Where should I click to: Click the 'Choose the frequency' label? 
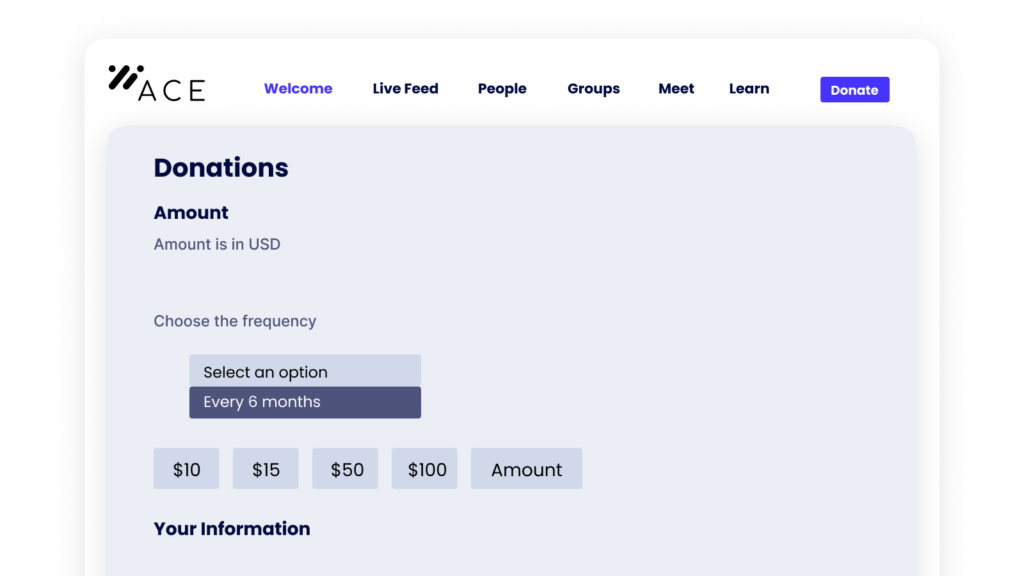[235, 321]
